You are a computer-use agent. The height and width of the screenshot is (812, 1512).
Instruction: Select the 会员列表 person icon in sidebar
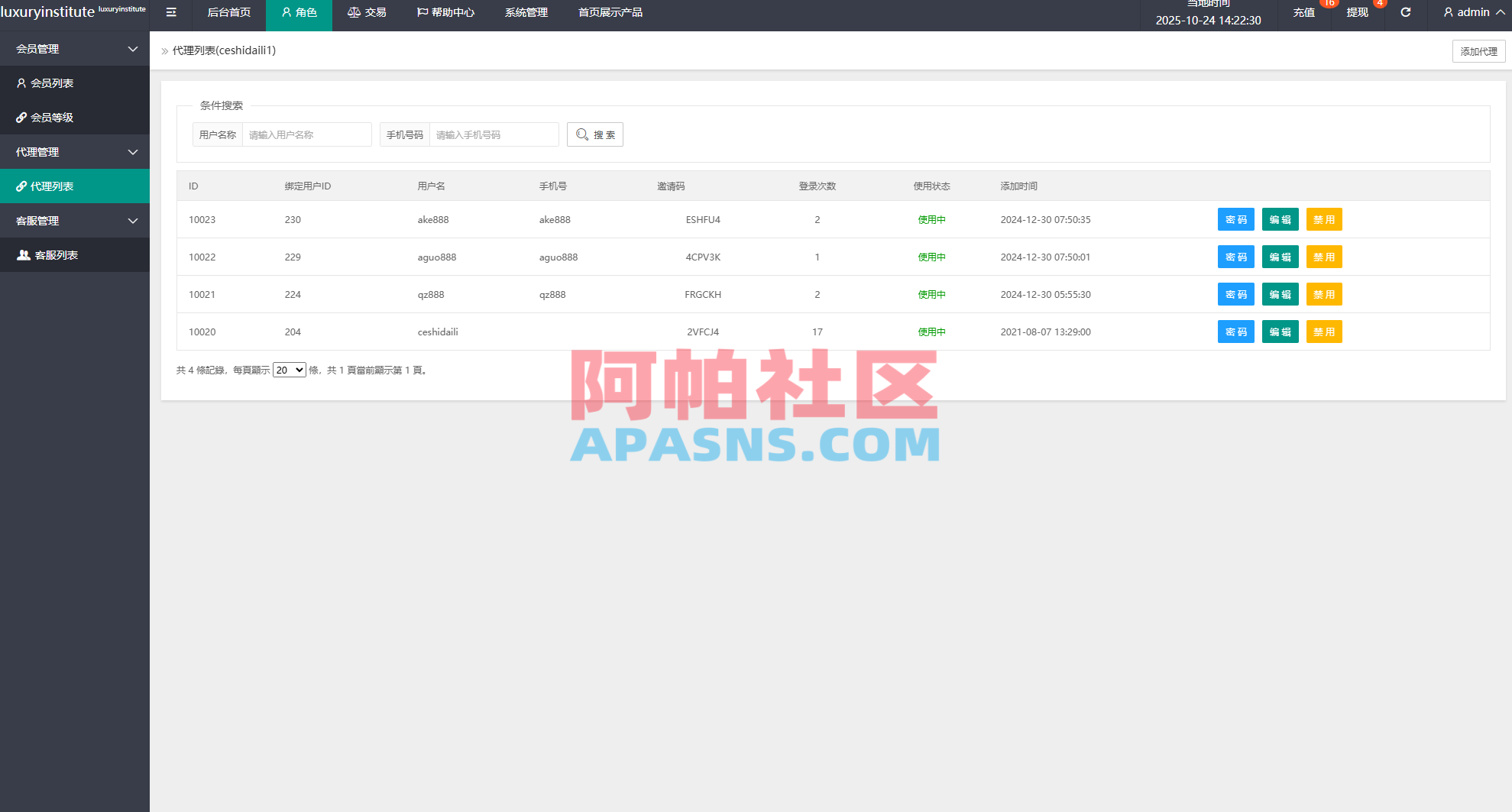point(21,82)
